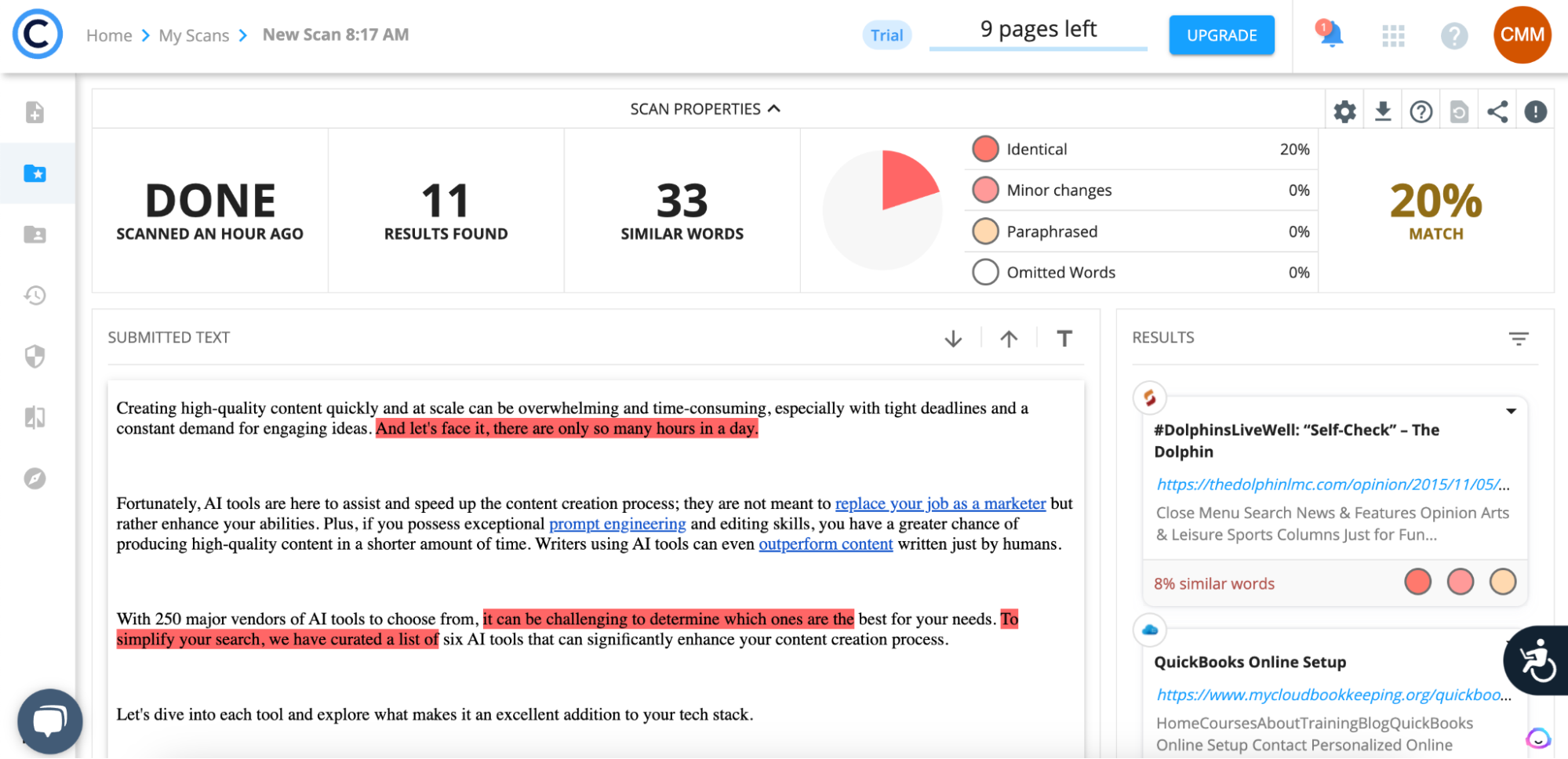
Task: Open the live chat bubble
Action: click(49, 721)
